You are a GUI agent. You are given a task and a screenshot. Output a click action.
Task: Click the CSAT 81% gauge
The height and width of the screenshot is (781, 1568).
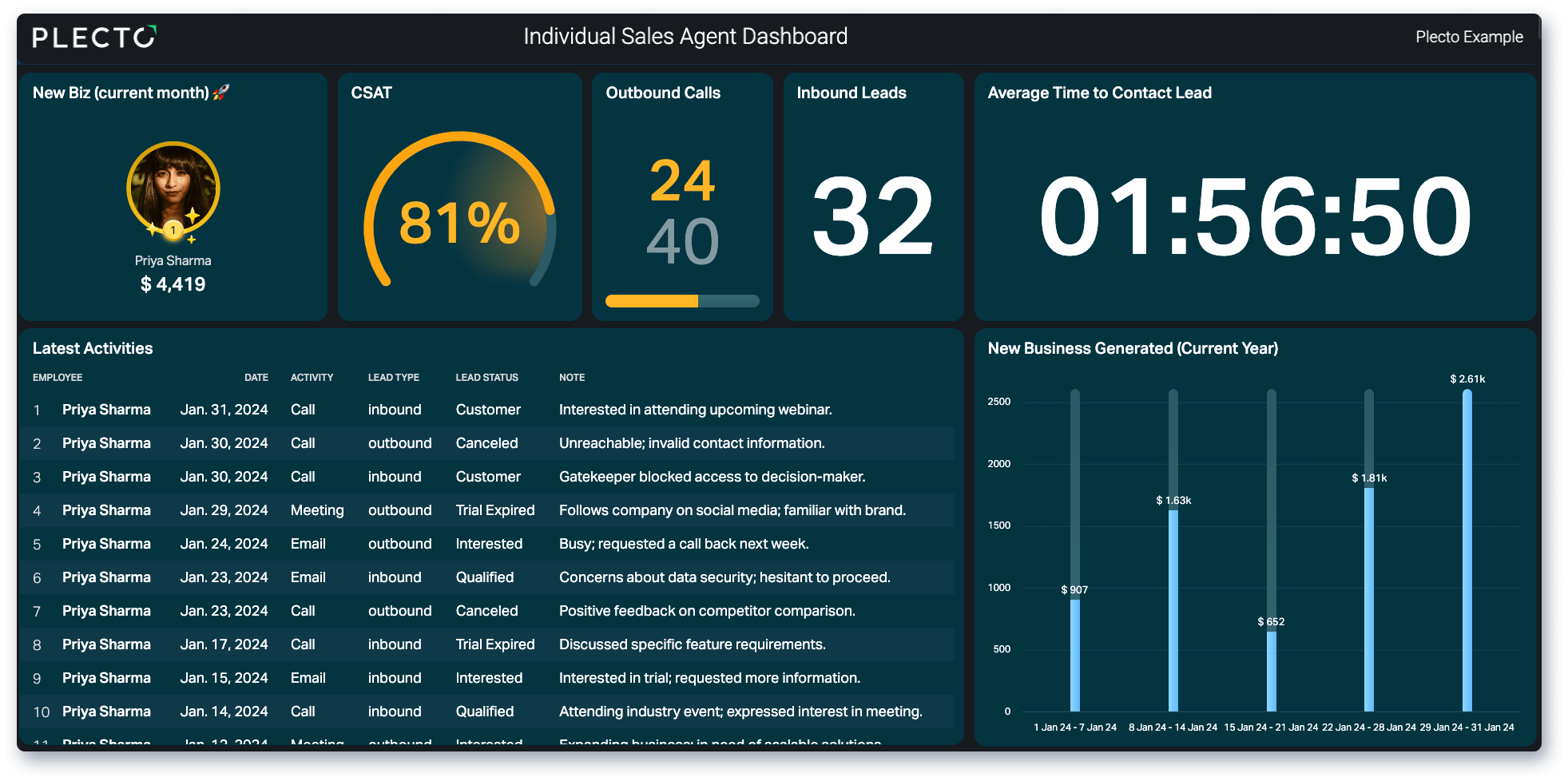coord(459,211)
